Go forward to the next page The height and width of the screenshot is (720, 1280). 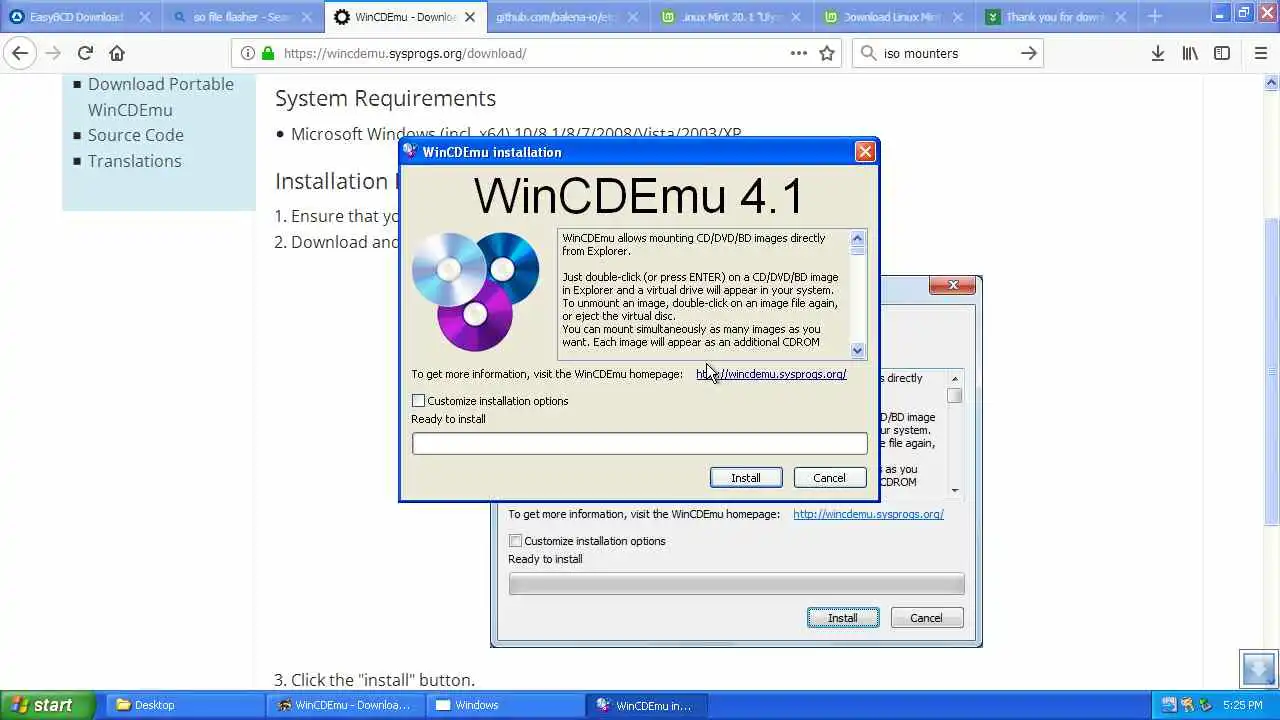click(x=53, y=53)
